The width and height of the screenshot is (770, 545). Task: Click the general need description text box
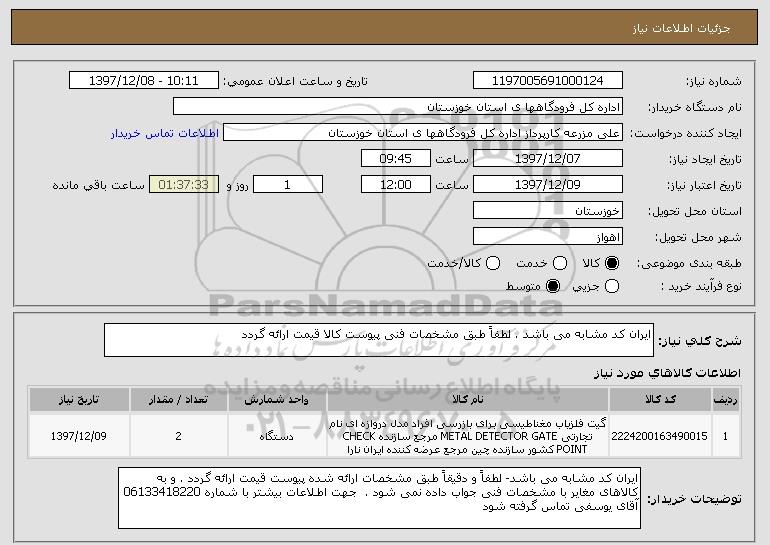(378, 339)
